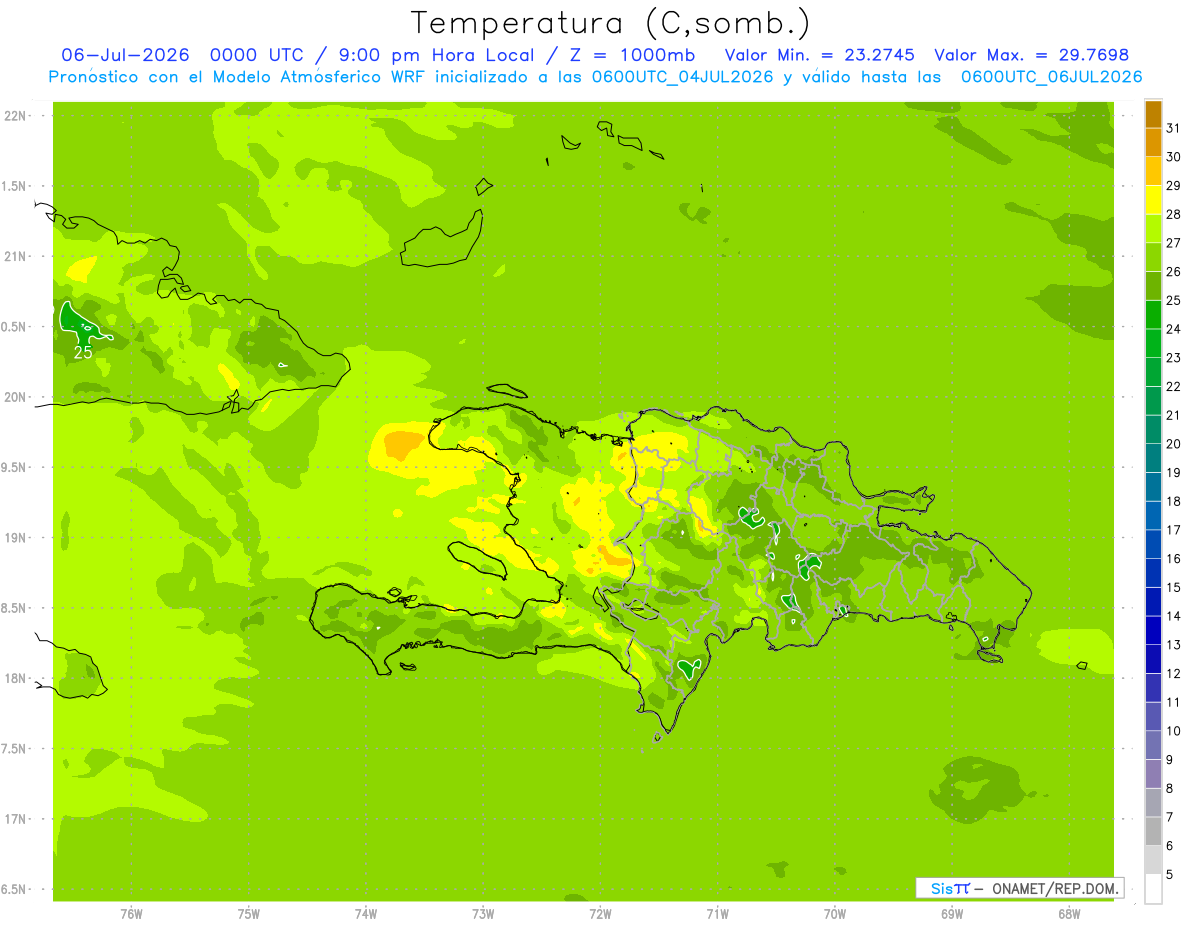Viewport: 1200px width, 927px height.
Task: Click the "17N" latitude axis label
Action: (x=16, y=819)
